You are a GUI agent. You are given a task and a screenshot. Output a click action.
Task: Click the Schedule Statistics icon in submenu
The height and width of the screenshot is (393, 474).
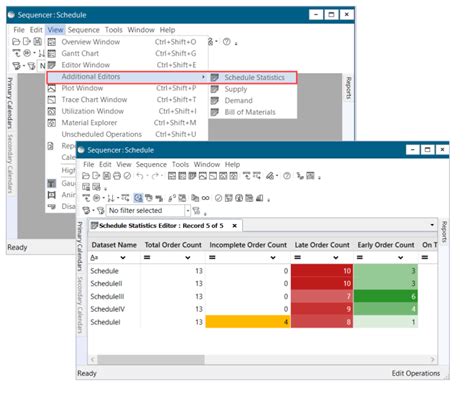point(215,77)
